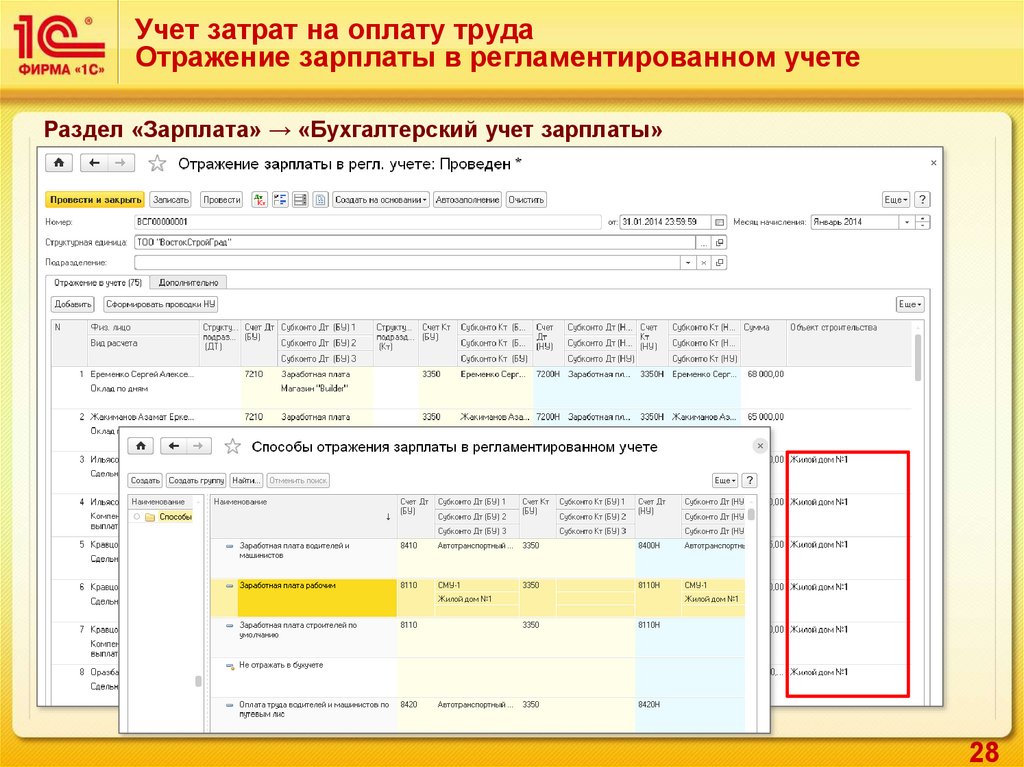Select row Оплата труда водителей и машинистов
1024x767 pixels.
(477, 714)
